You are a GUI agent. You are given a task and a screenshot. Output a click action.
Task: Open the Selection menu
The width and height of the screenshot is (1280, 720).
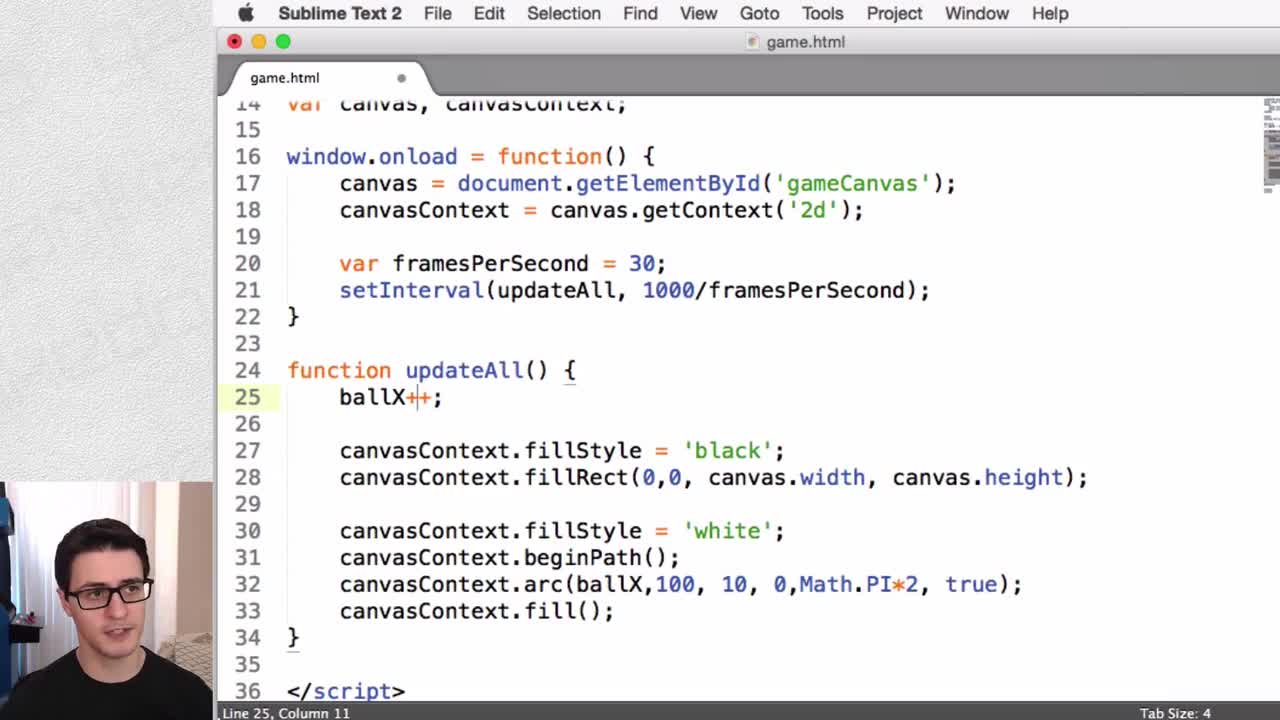pyautogui.click(x=564, y=13)
